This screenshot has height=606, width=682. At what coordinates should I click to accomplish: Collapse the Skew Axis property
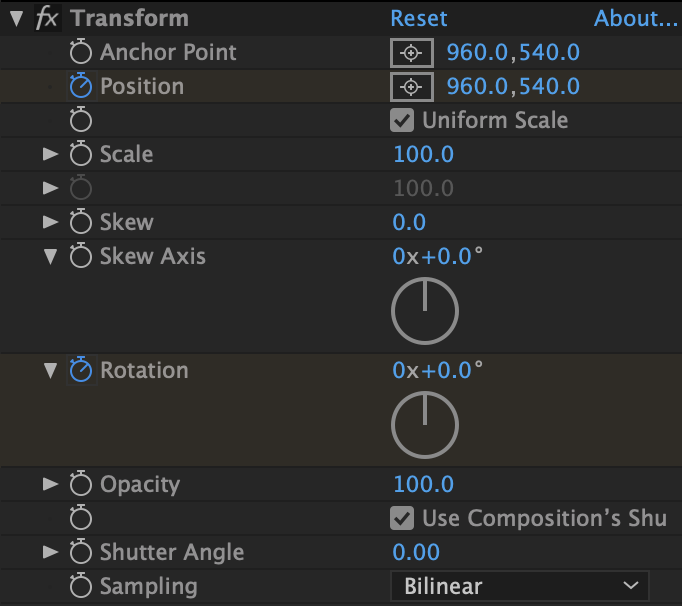click(50, 256)
